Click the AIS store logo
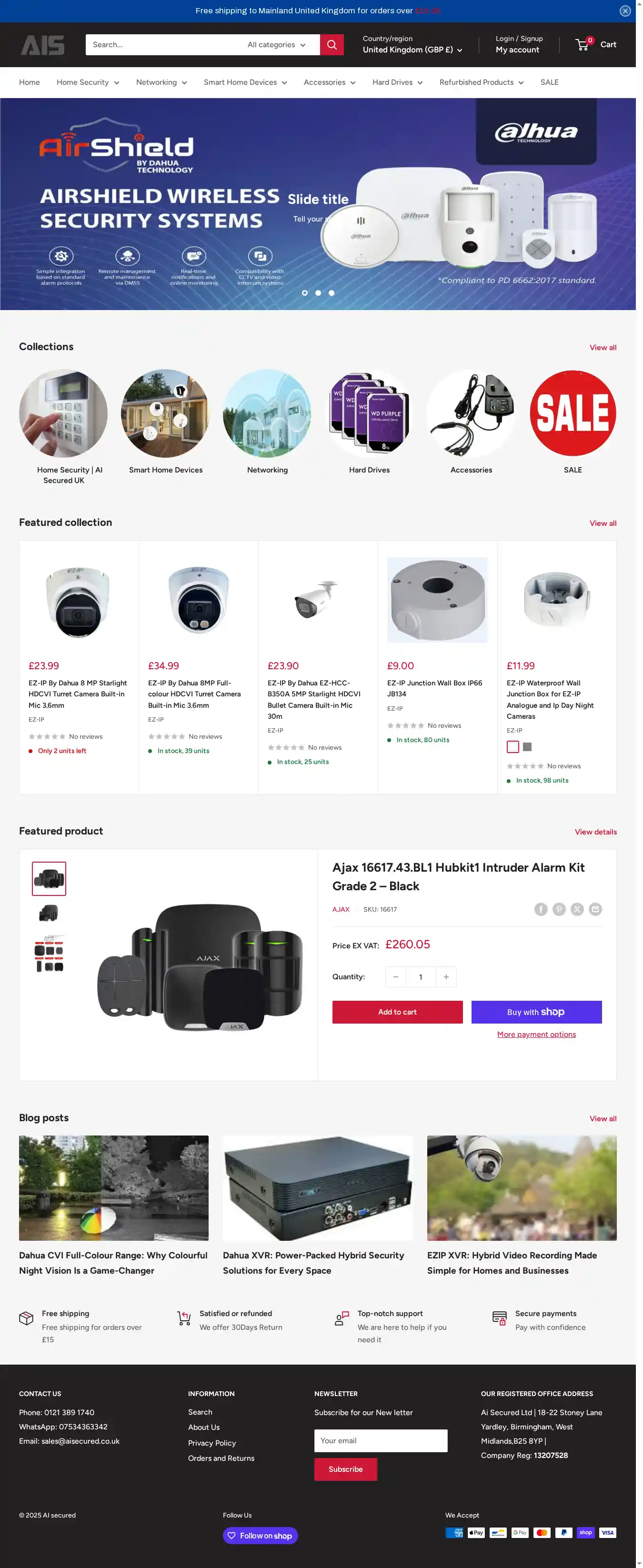Image resolution: width=643 pixels, height=1568 pixels. click(42, 45)
